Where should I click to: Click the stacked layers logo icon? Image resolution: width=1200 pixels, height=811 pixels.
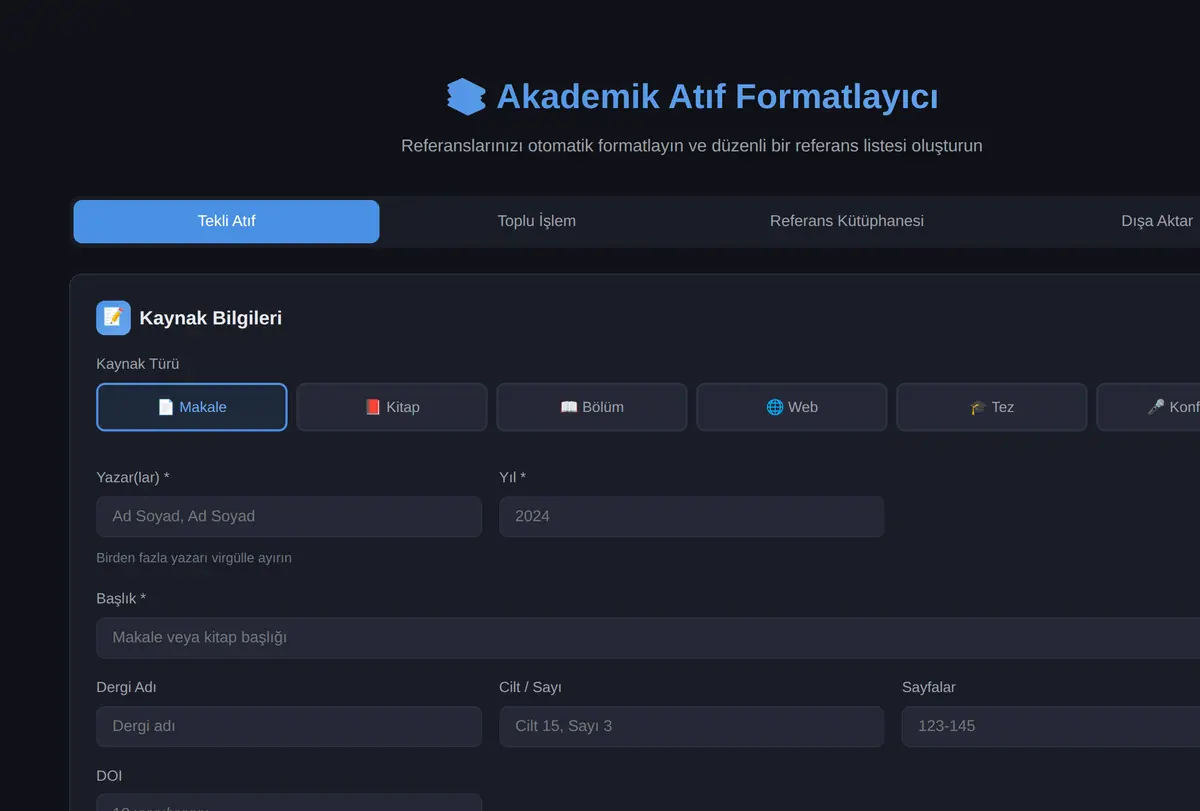coord(466,97)
